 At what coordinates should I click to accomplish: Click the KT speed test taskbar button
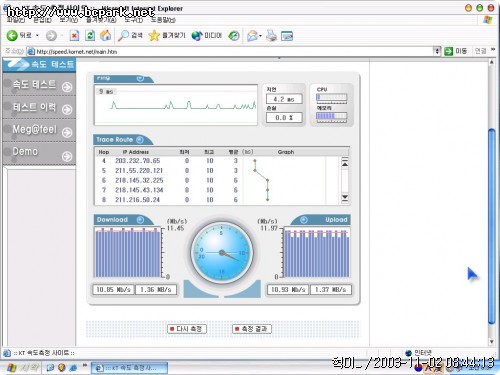tap(129, 368)
